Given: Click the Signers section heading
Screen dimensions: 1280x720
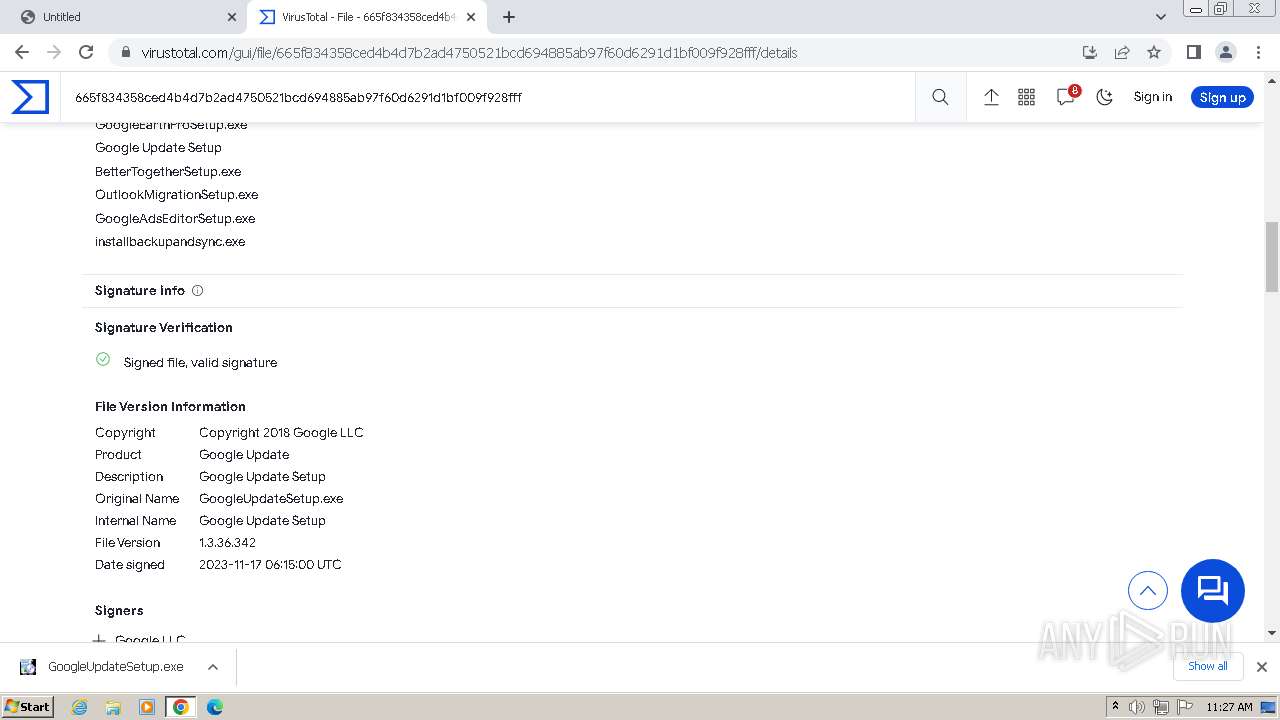Looking at the screenshot, I should pos(119,611).
